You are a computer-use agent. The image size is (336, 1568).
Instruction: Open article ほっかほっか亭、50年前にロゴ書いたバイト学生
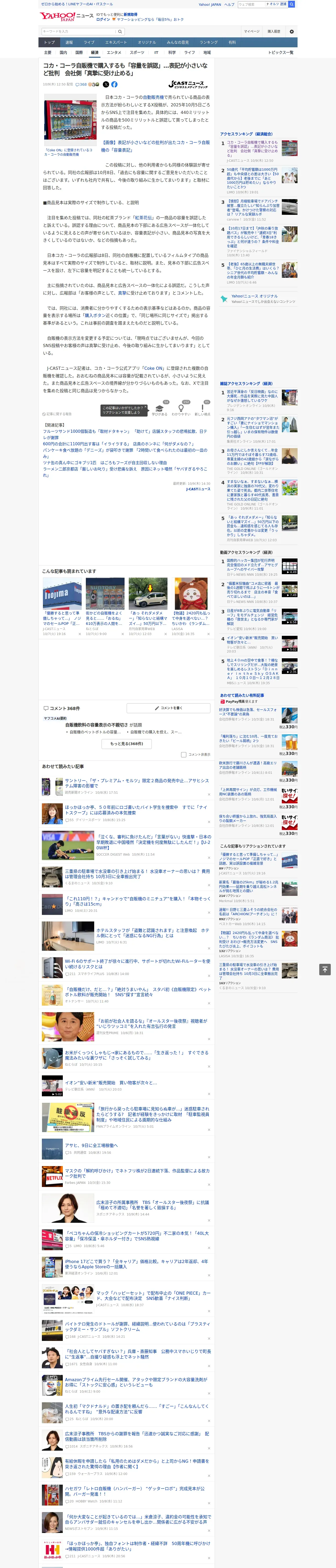(x=137, y=810)
